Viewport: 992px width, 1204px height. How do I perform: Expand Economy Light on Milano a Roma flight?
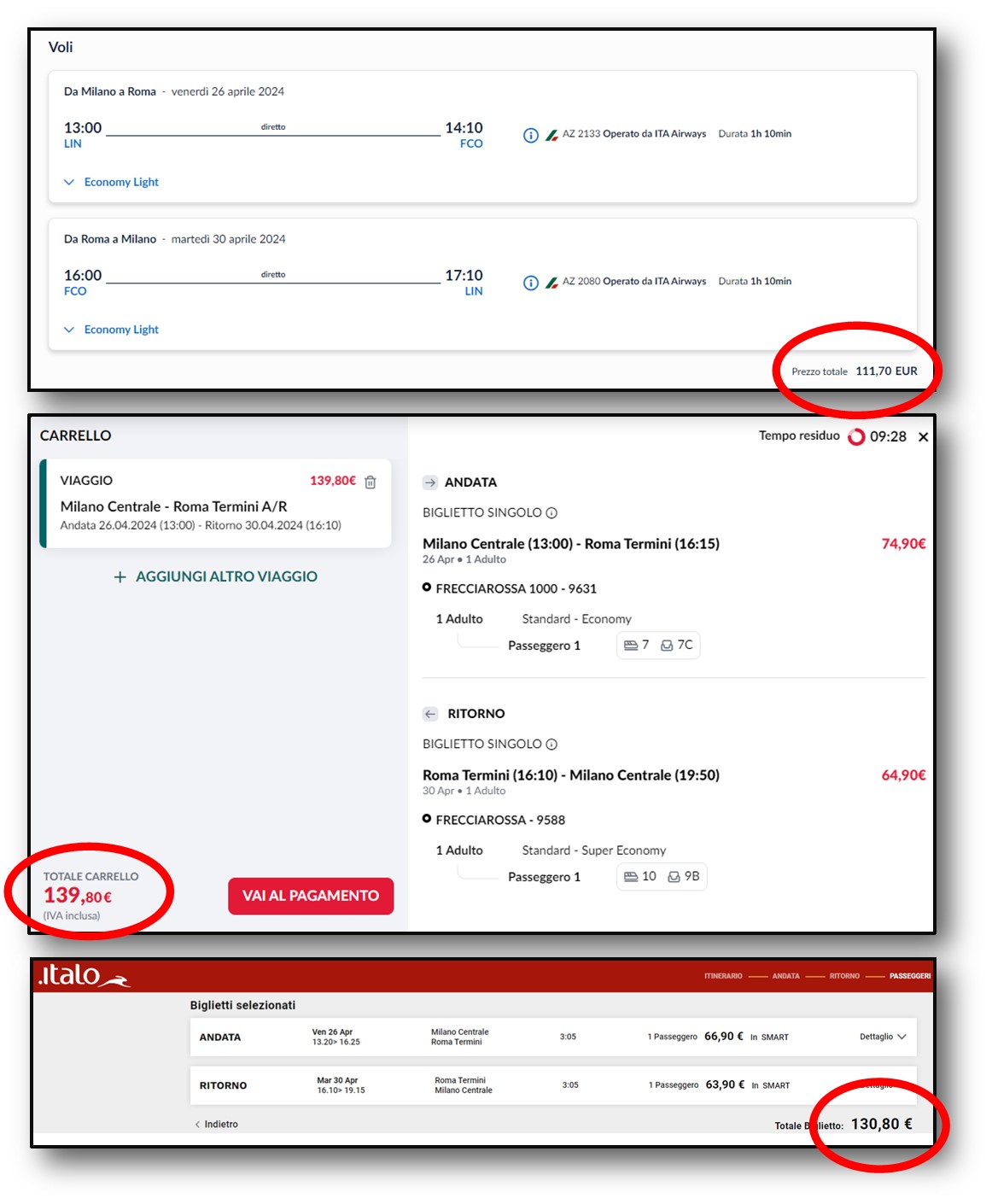click(x=112, y=182)
